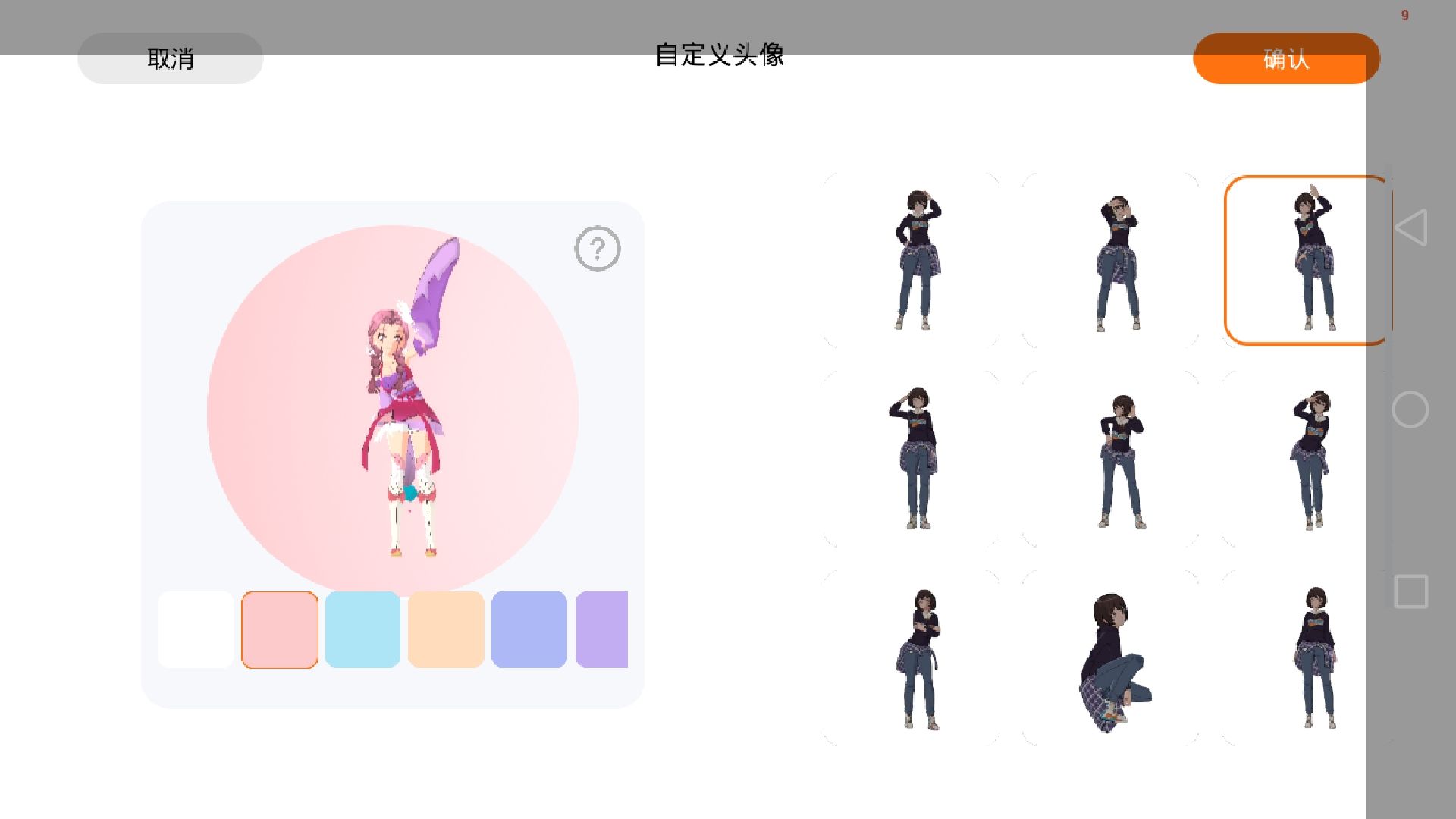
Task: Tap the Android home circle icon
Action: [x=1410, y=410]
